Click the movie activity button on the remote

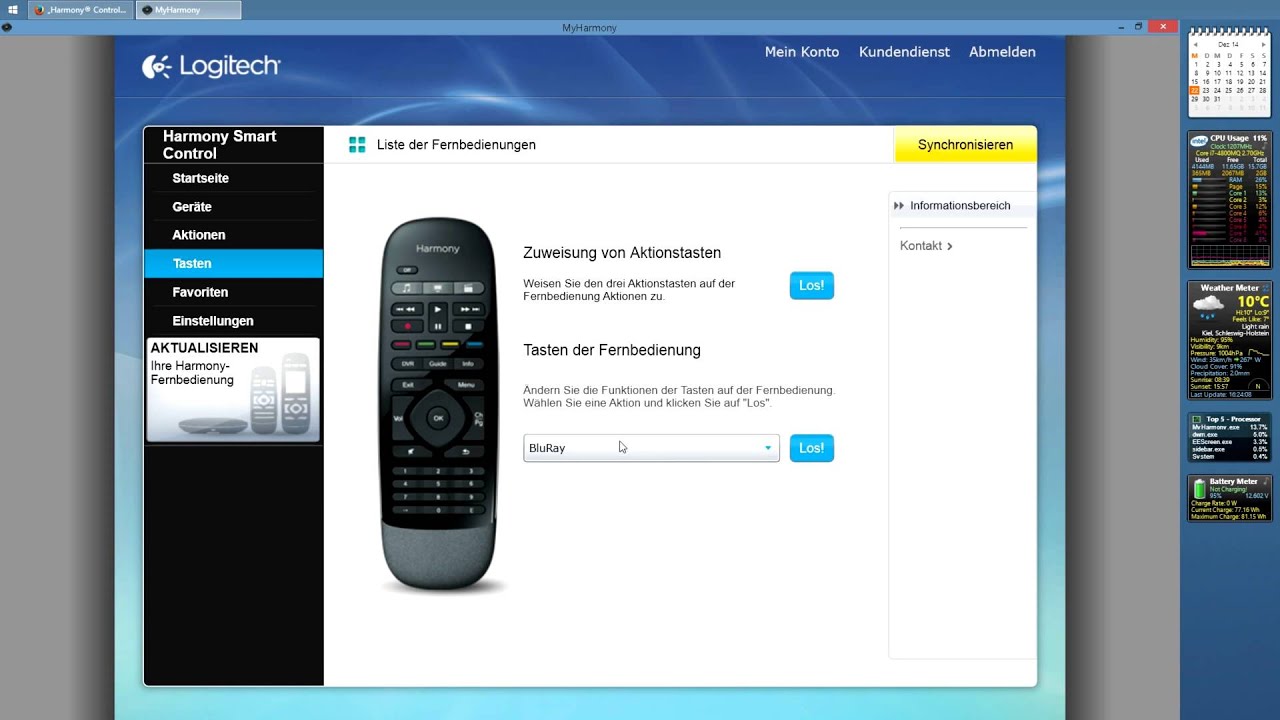468,288
